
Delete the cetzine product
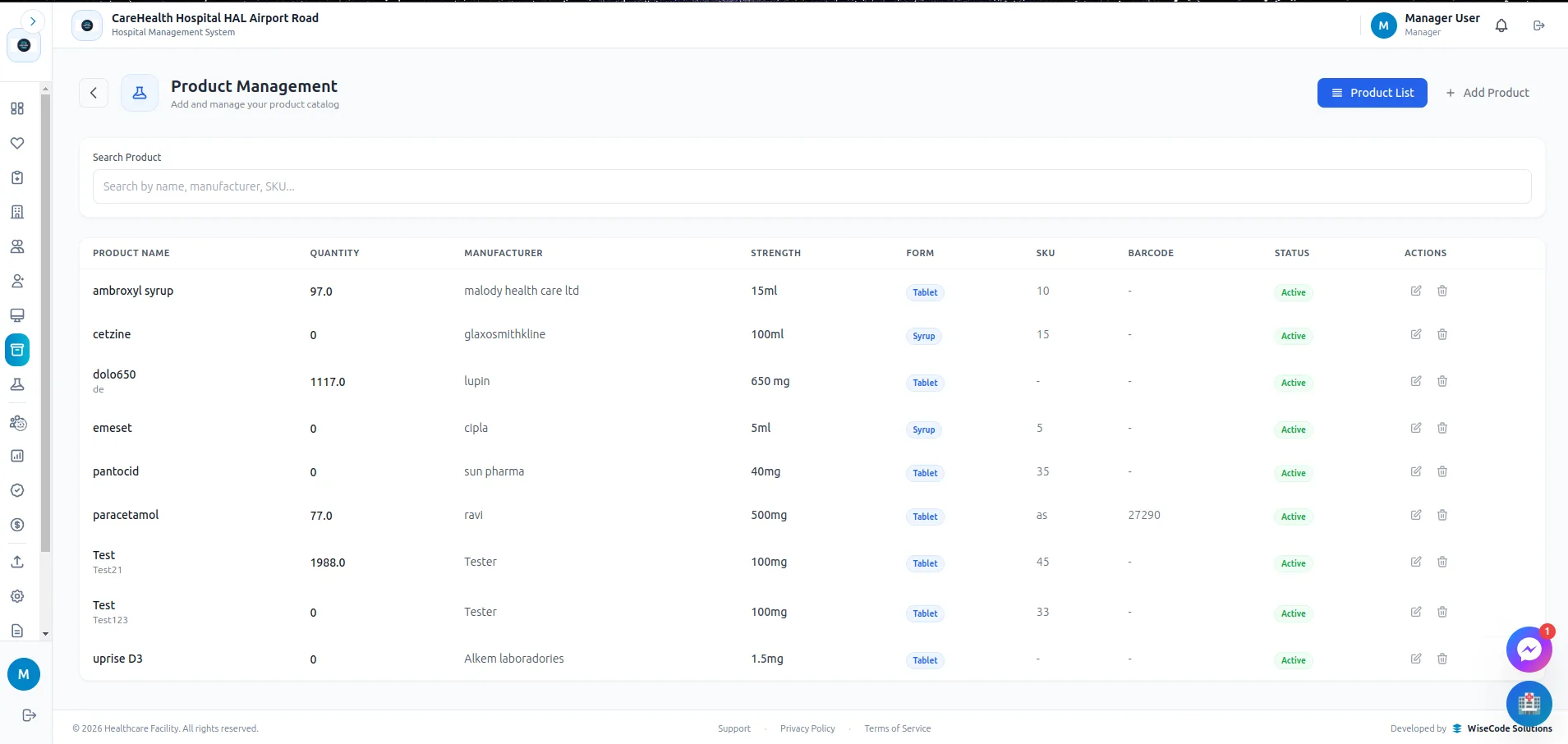1442,334
